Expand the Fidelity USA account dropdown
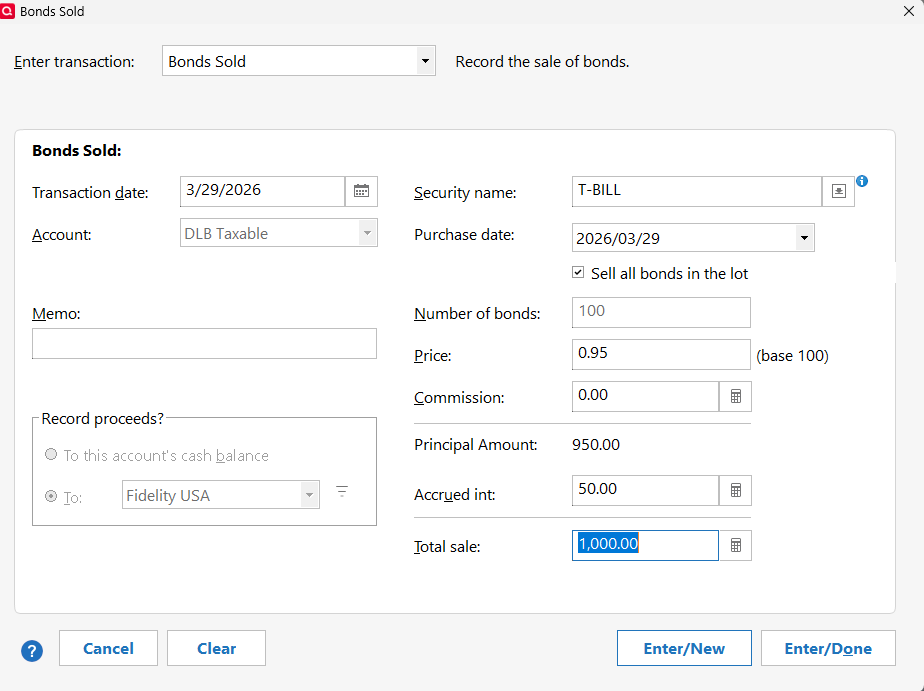 tap(309, 495)
